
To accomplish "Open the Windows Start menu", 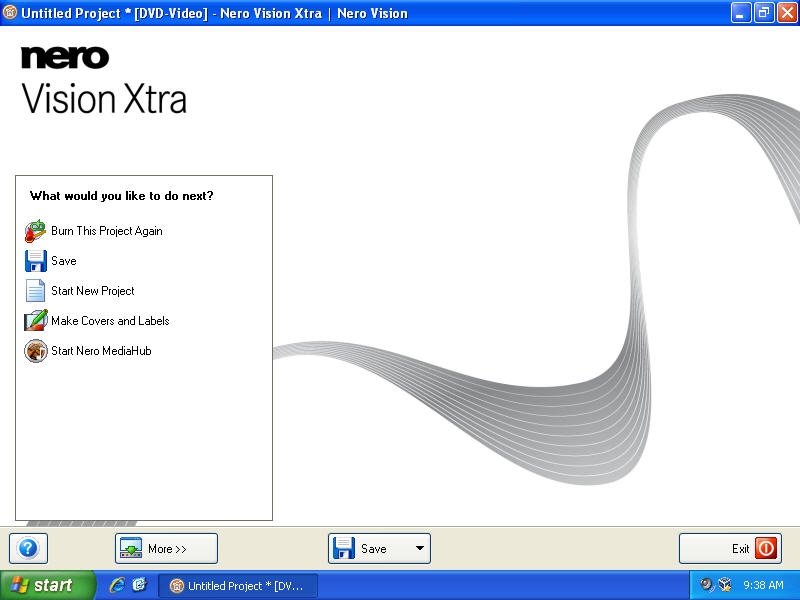I will click(x=47, y=585).
